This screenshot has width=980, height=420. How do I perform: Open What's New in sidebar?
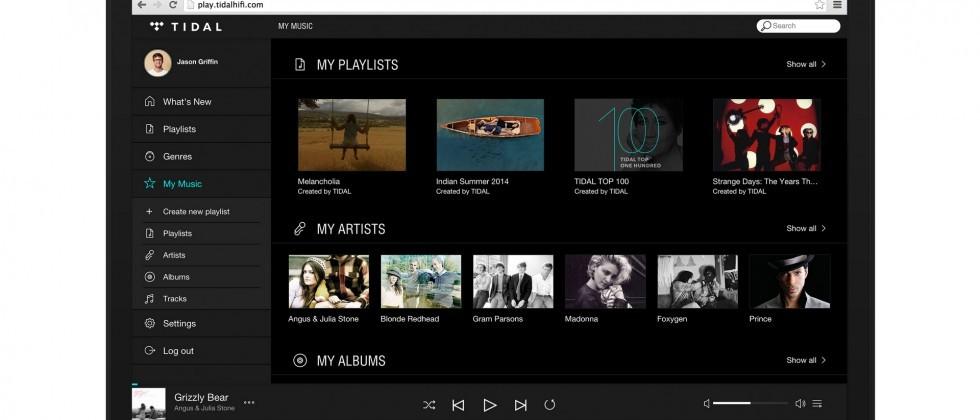point(201,101)
